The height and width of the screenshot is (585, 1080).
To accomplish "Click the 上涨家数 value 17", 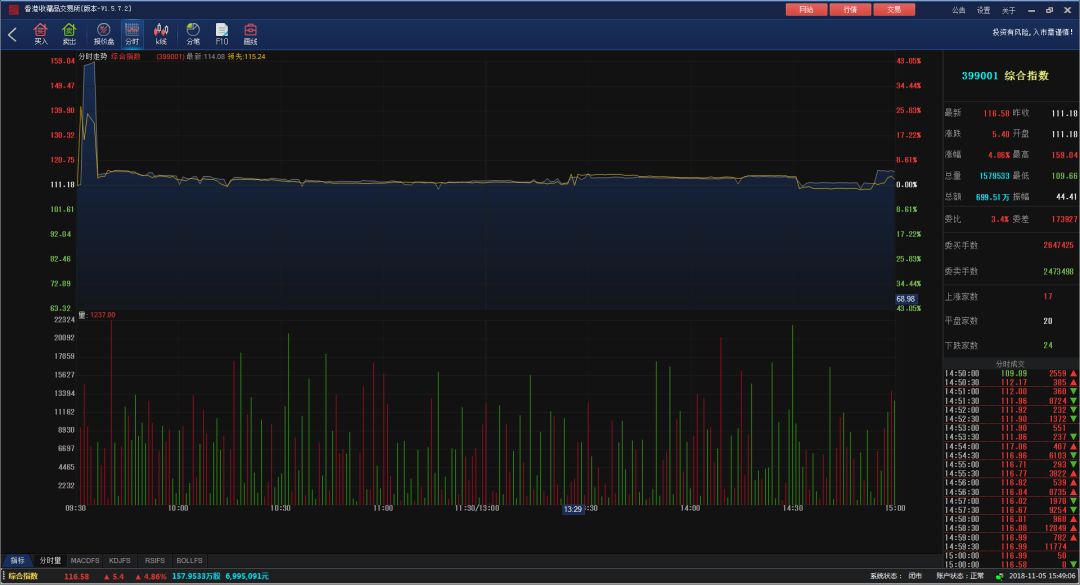I will click(x=1048, y=296).
